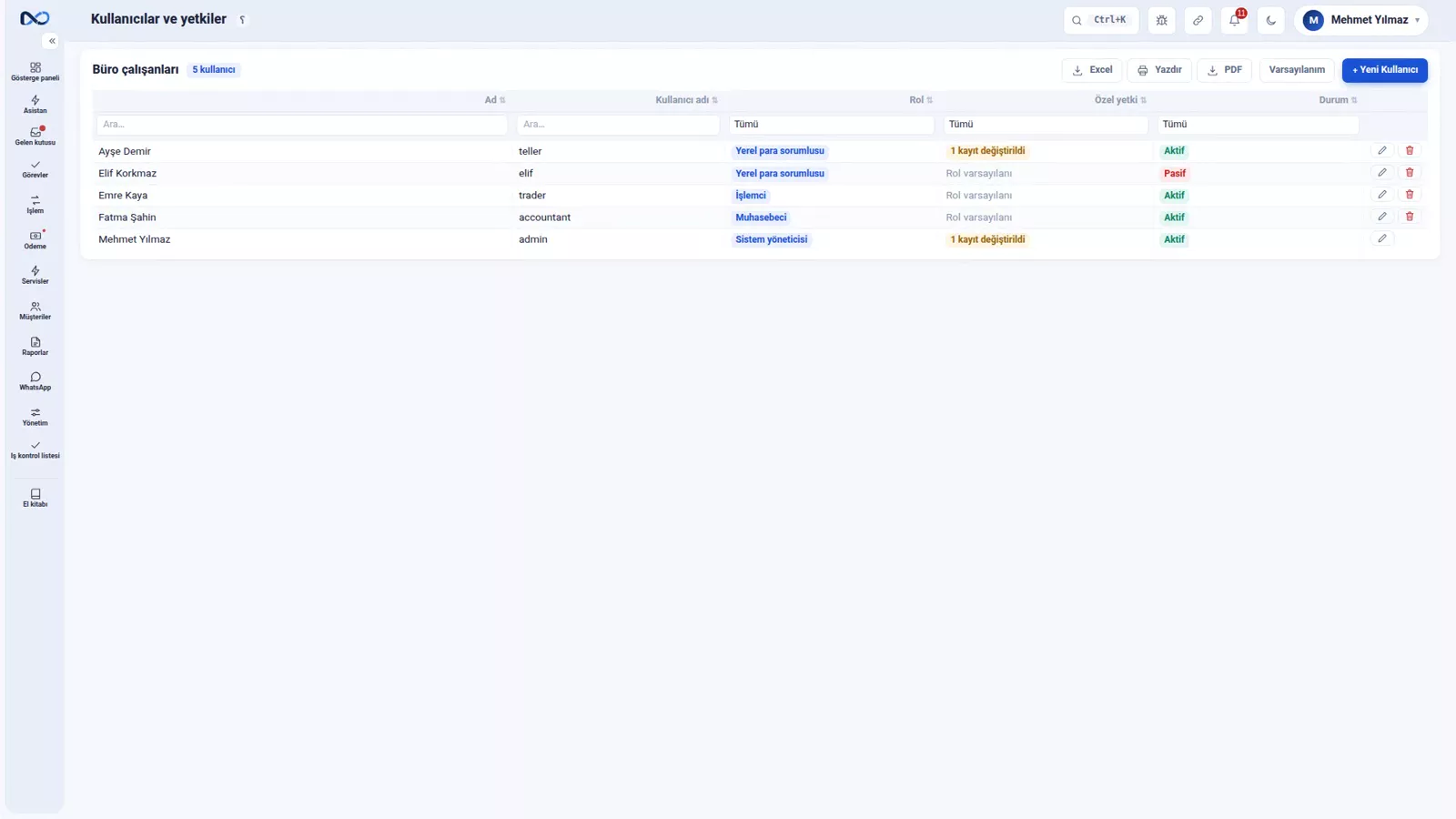Open the Durum filter dropdown
This screenshot has height=819, width=1456.
pyautogui.click(x=1259, y=125)
